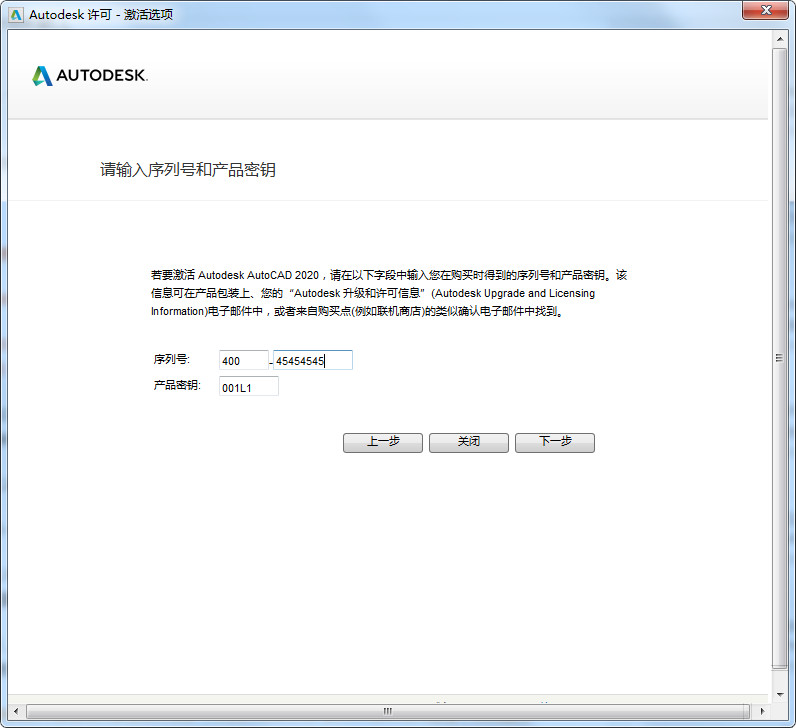Click the 序列号: label
Viewport: 796px width, 728px height.
pos(172,359)
